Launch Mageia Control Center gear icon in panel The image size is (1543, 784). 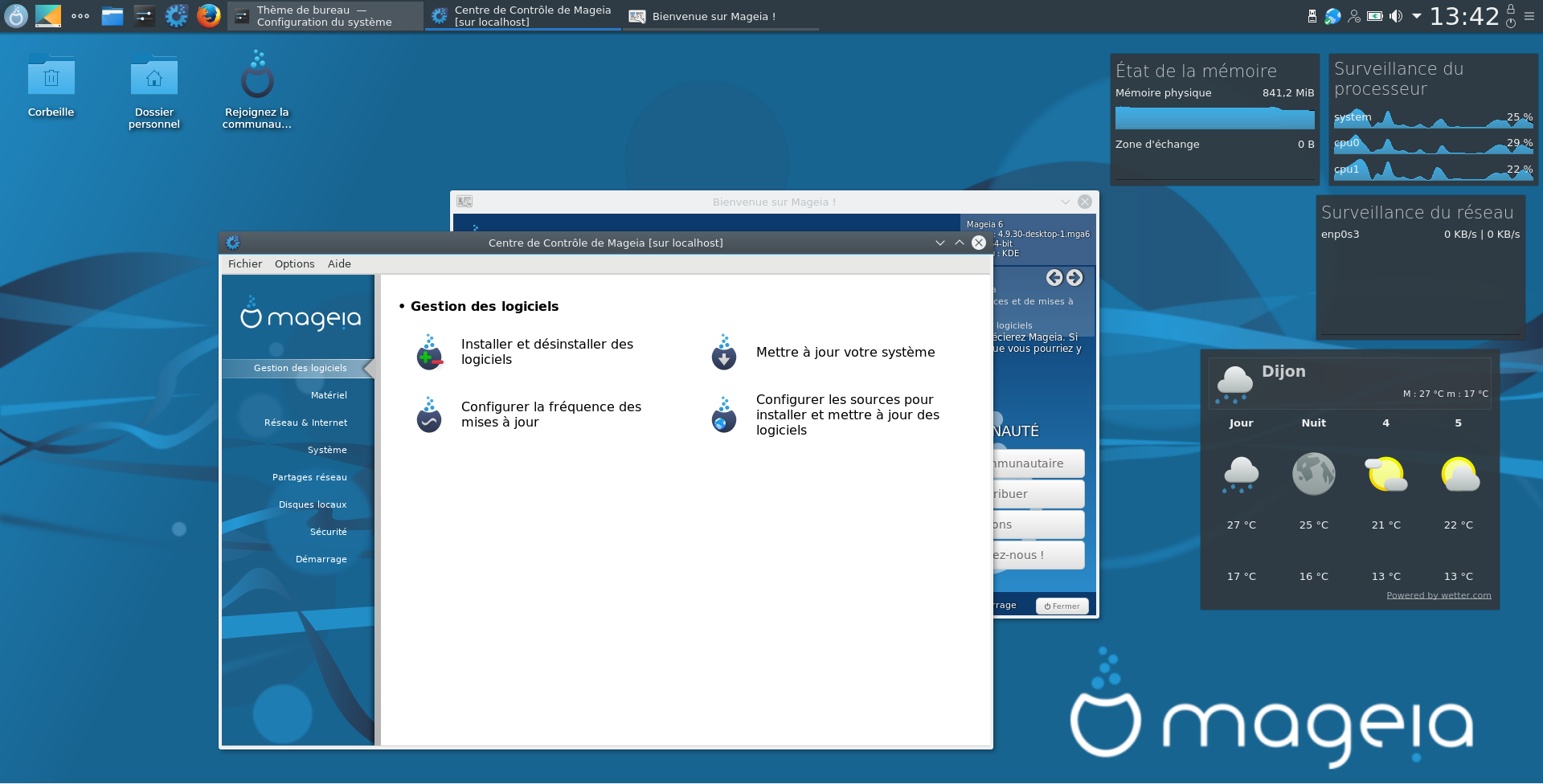(x=176, y=16)
